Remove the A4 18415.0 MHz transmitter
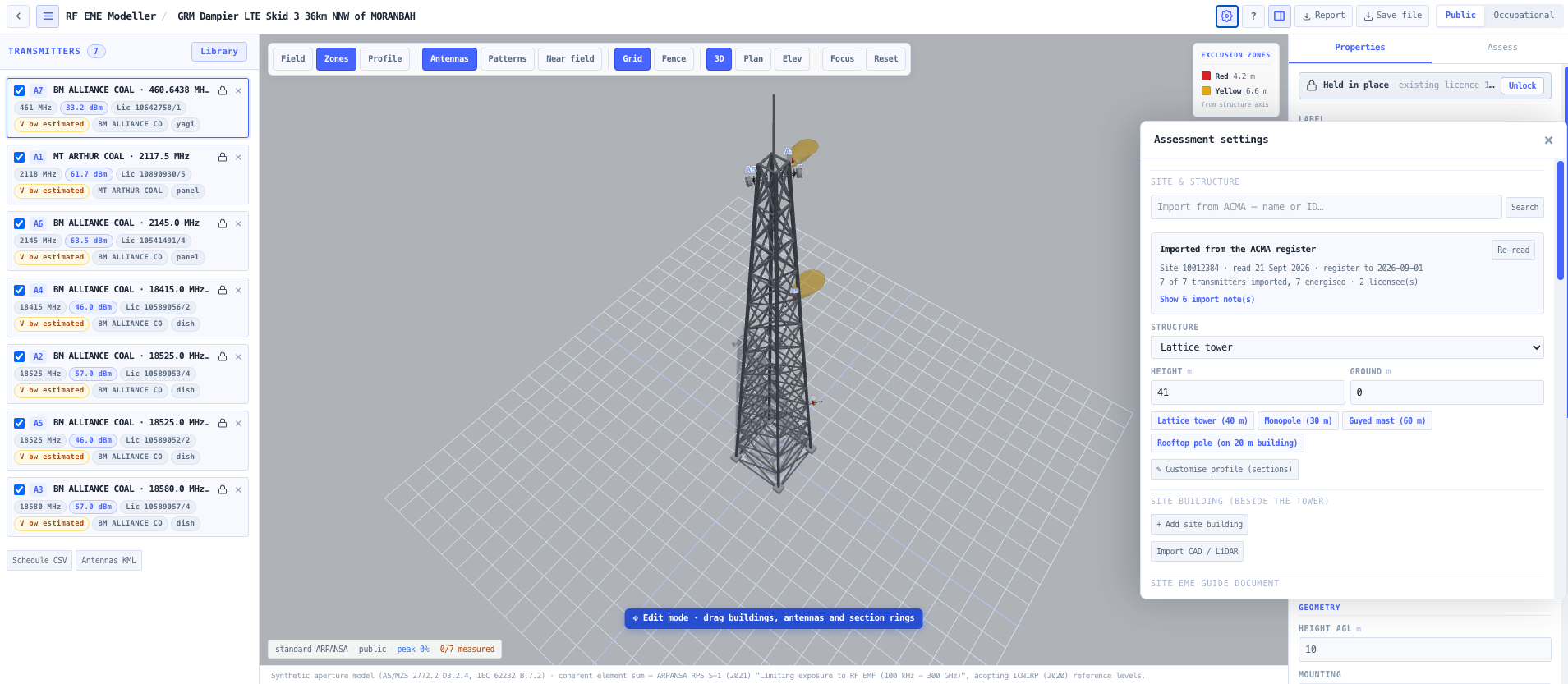This screenshot has height=684, width=1568. click(x=238, y=290)
